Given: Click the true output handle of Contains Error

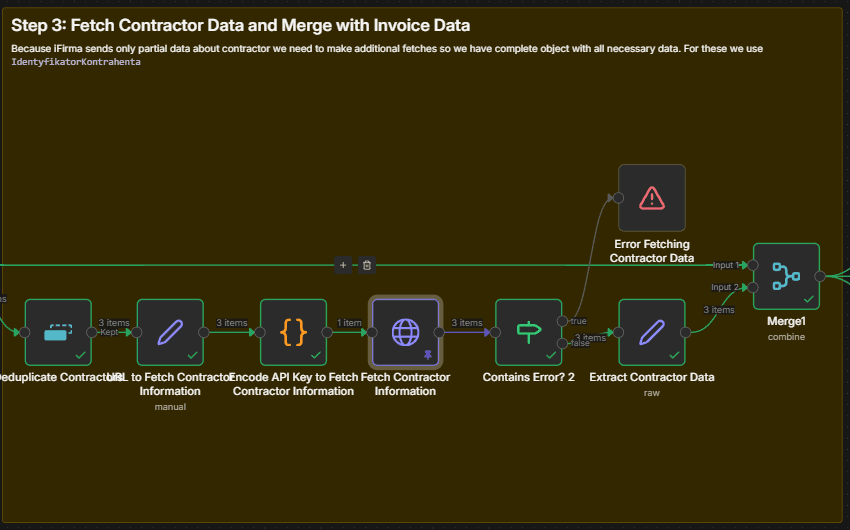Looking at the screenshot, I should 563,321.
